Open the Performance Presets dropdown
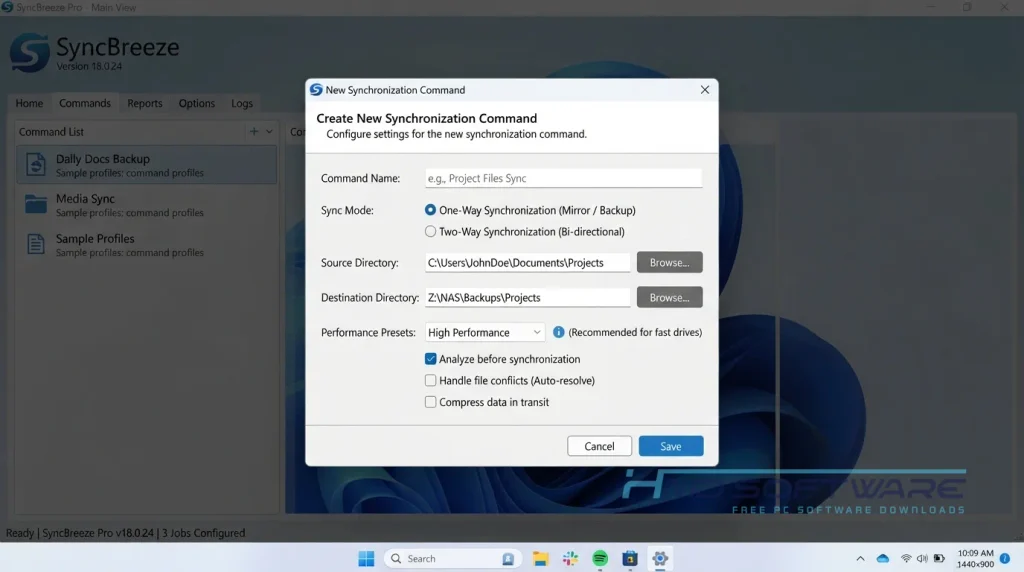 [x=485, y=332]
